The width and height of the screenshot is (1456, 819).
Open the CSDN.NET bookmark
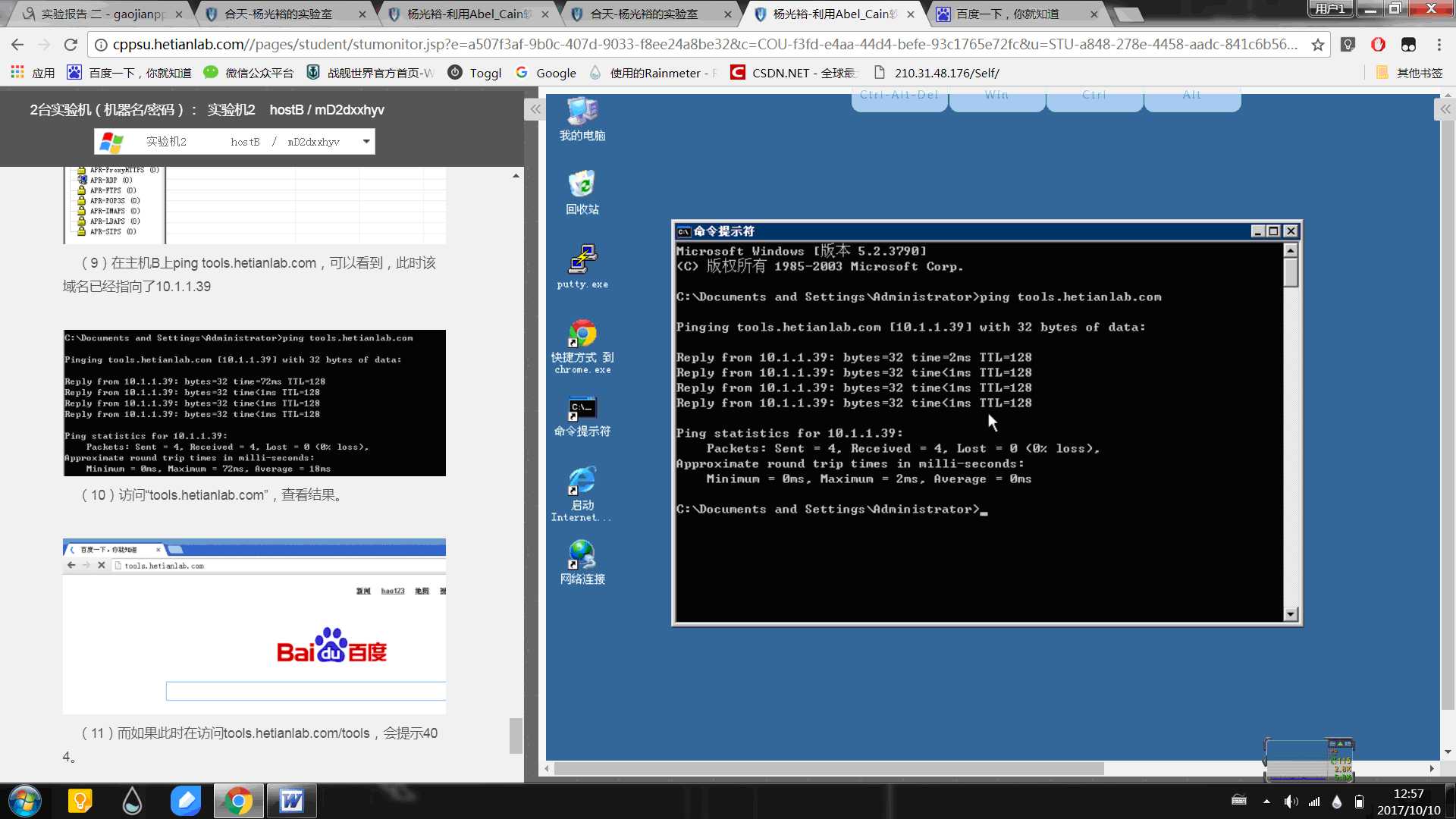point(793,73)
